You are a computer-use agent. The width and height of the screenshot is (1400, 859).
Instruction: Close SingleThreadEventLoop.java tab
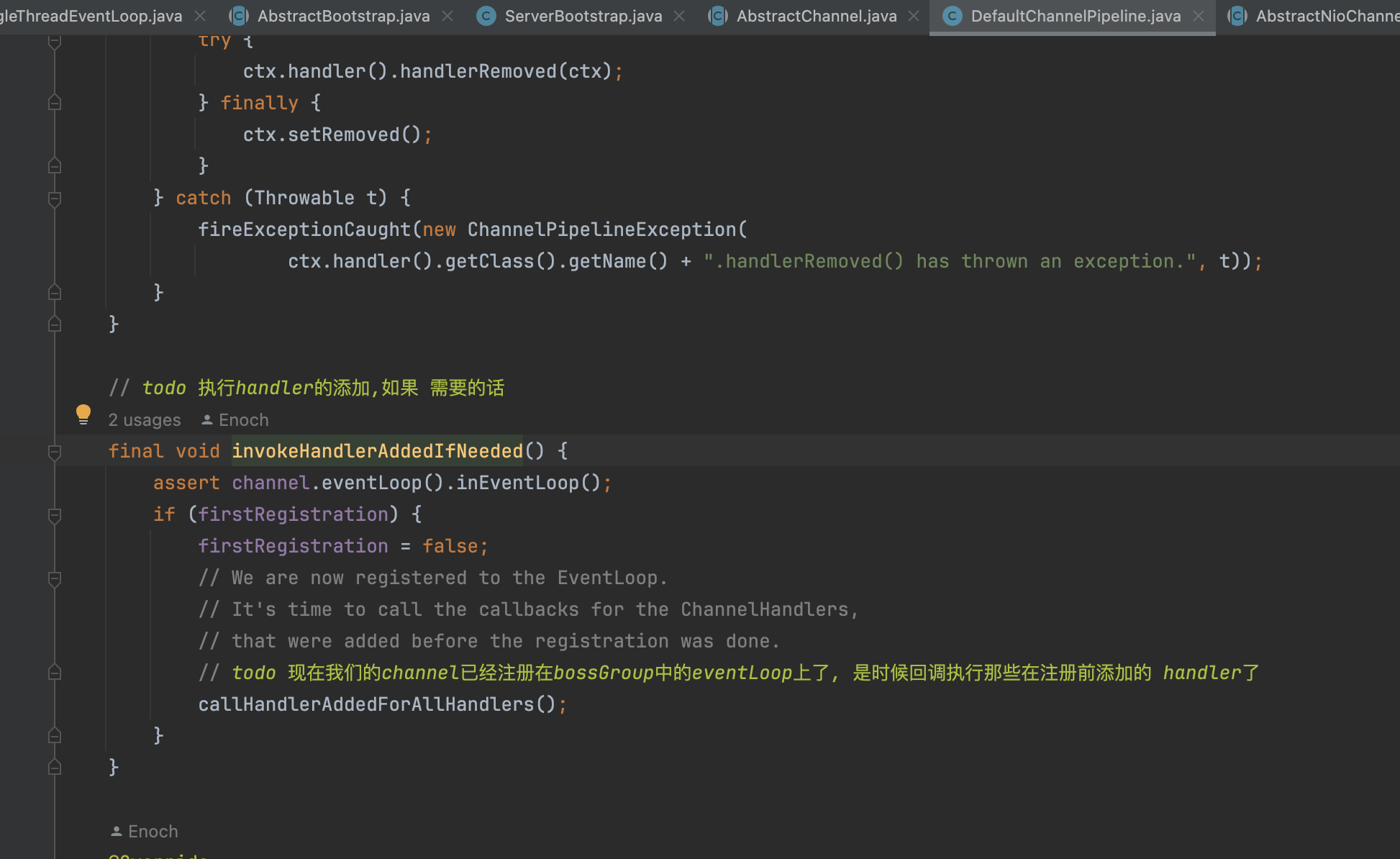click(200, 16)
